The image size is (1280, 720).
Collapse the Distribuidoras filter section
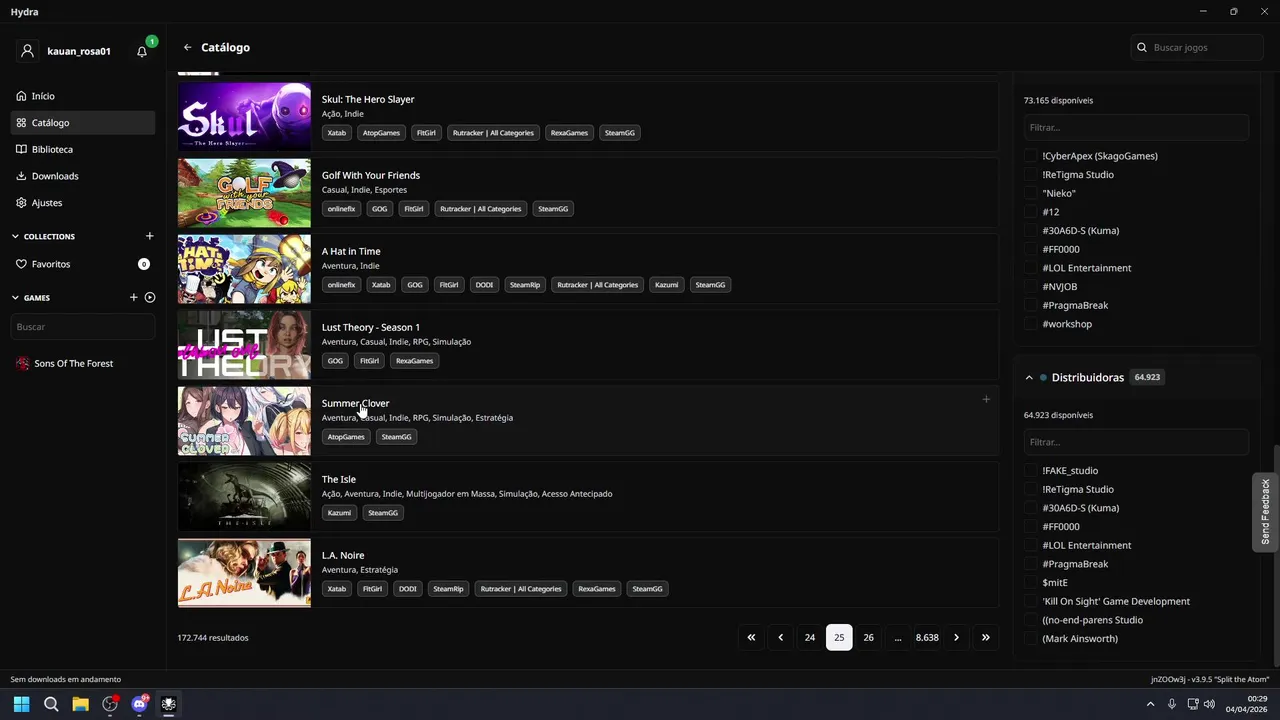point(1029,377)
